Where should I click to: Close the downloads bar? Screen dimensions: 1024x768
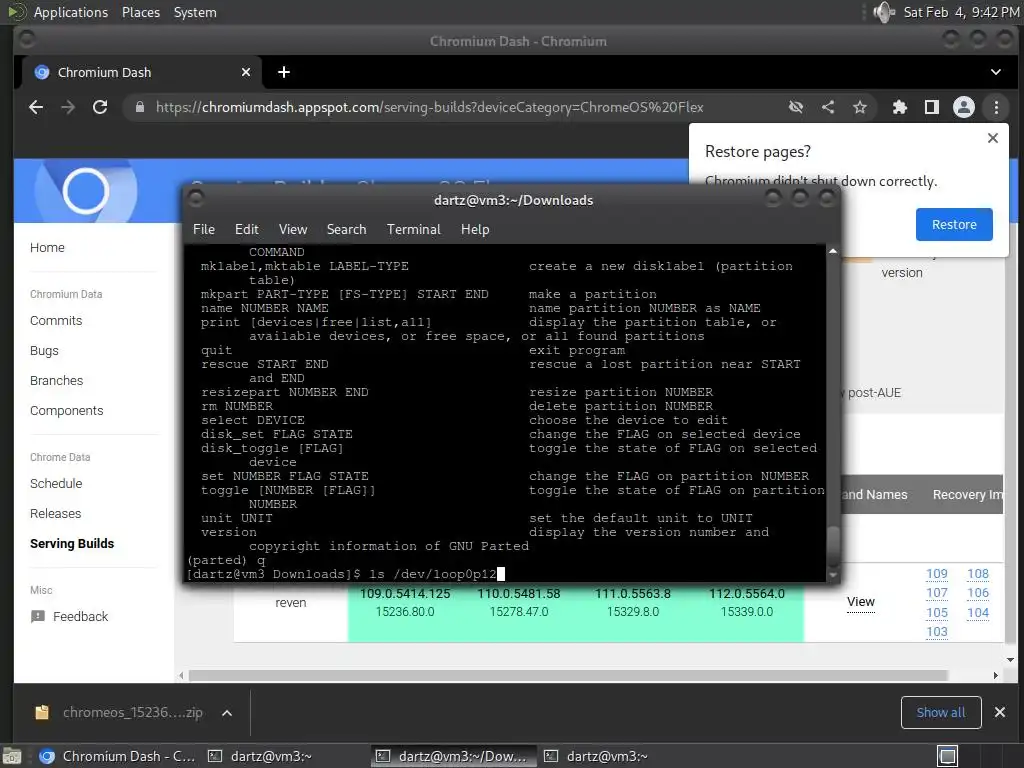coord(999,712)
